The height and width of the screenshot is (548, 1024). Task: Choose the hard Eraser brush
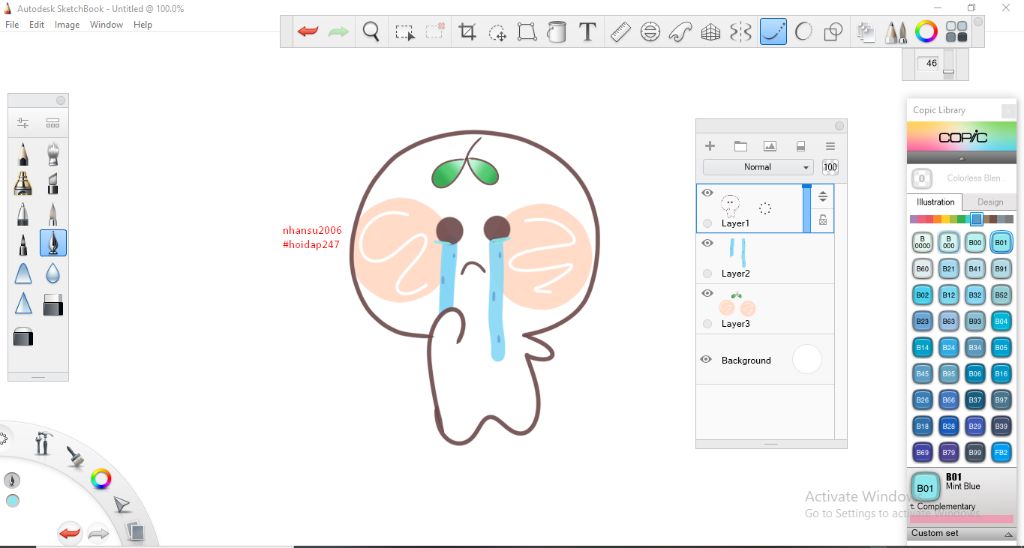tap(53, 304)
